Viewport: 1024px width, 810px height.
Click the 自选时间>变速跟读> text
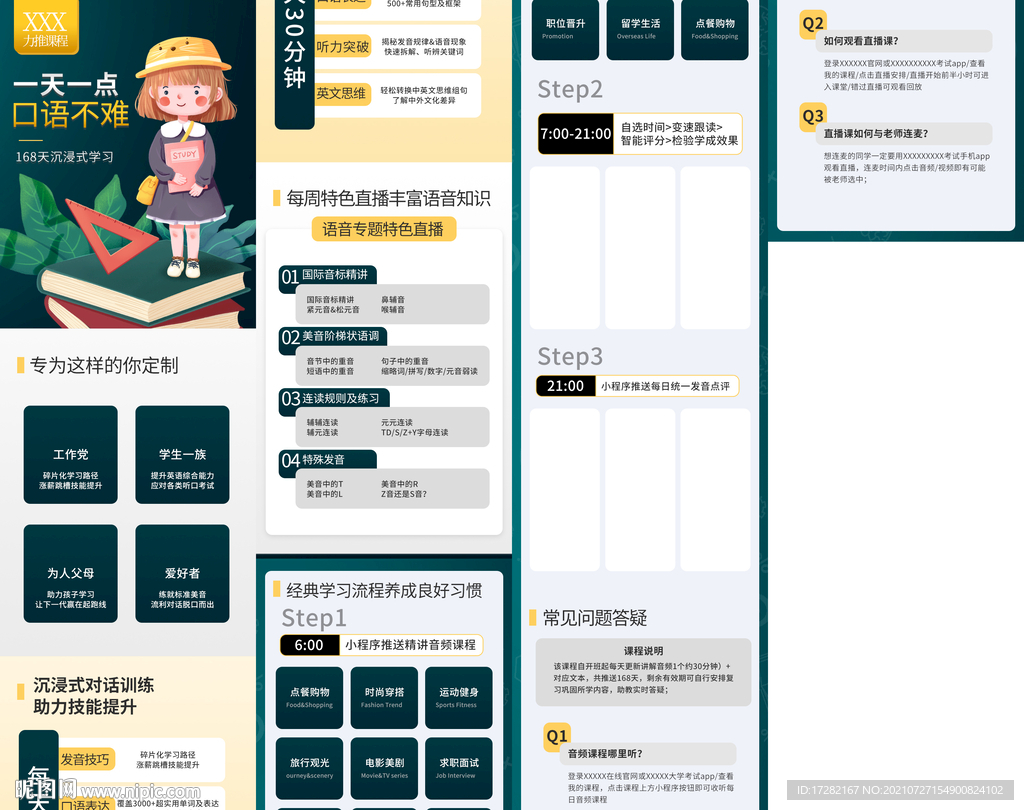pos(672,127)
